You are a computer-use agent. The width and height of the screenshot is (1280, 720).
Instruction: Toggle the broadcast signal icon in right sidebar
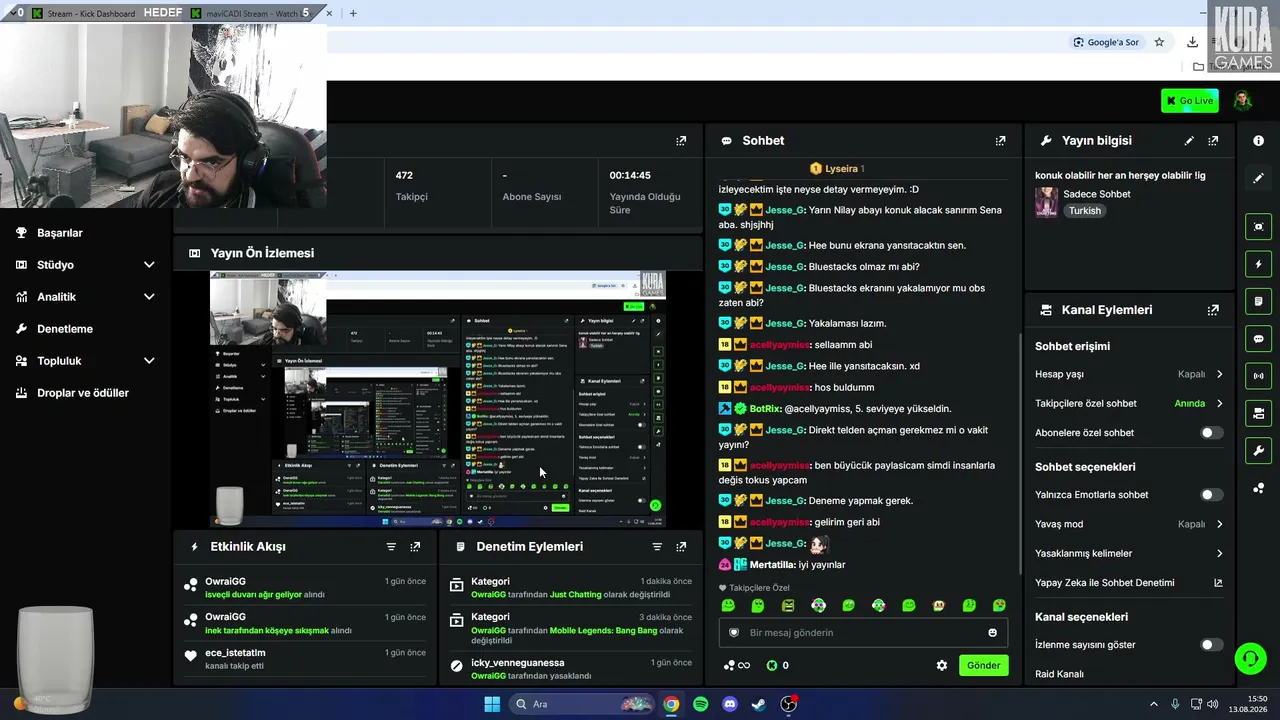pos(1258,376)
